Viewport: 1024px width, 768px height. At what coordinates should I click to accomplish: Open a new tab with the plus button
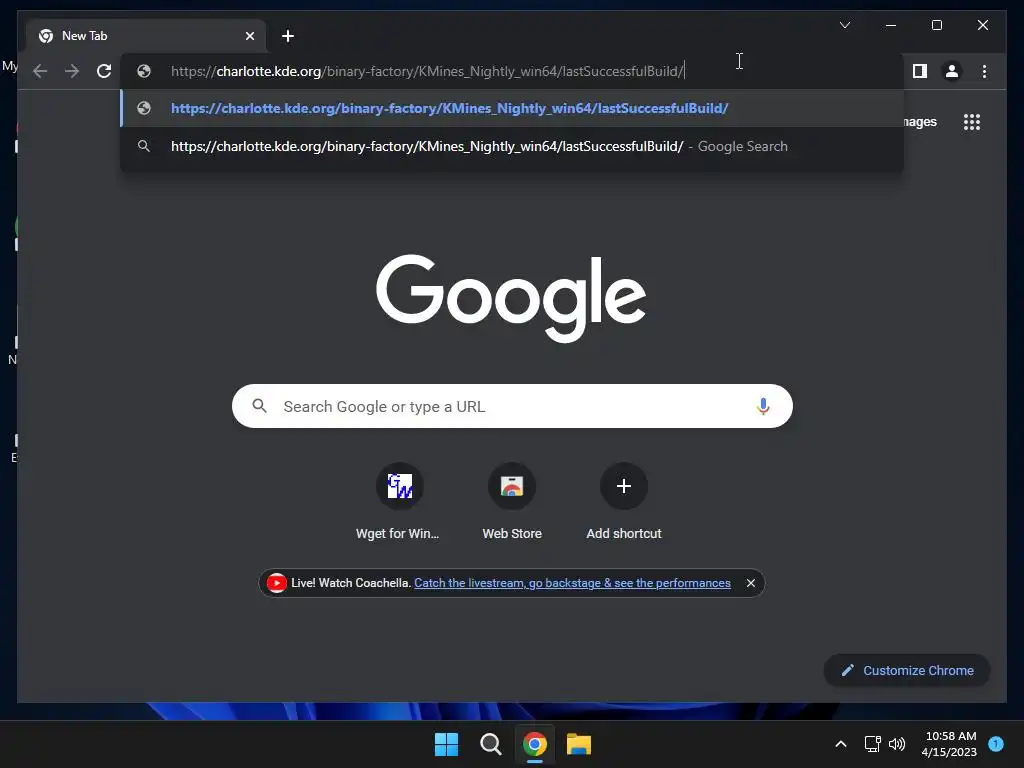coord(288,36)
